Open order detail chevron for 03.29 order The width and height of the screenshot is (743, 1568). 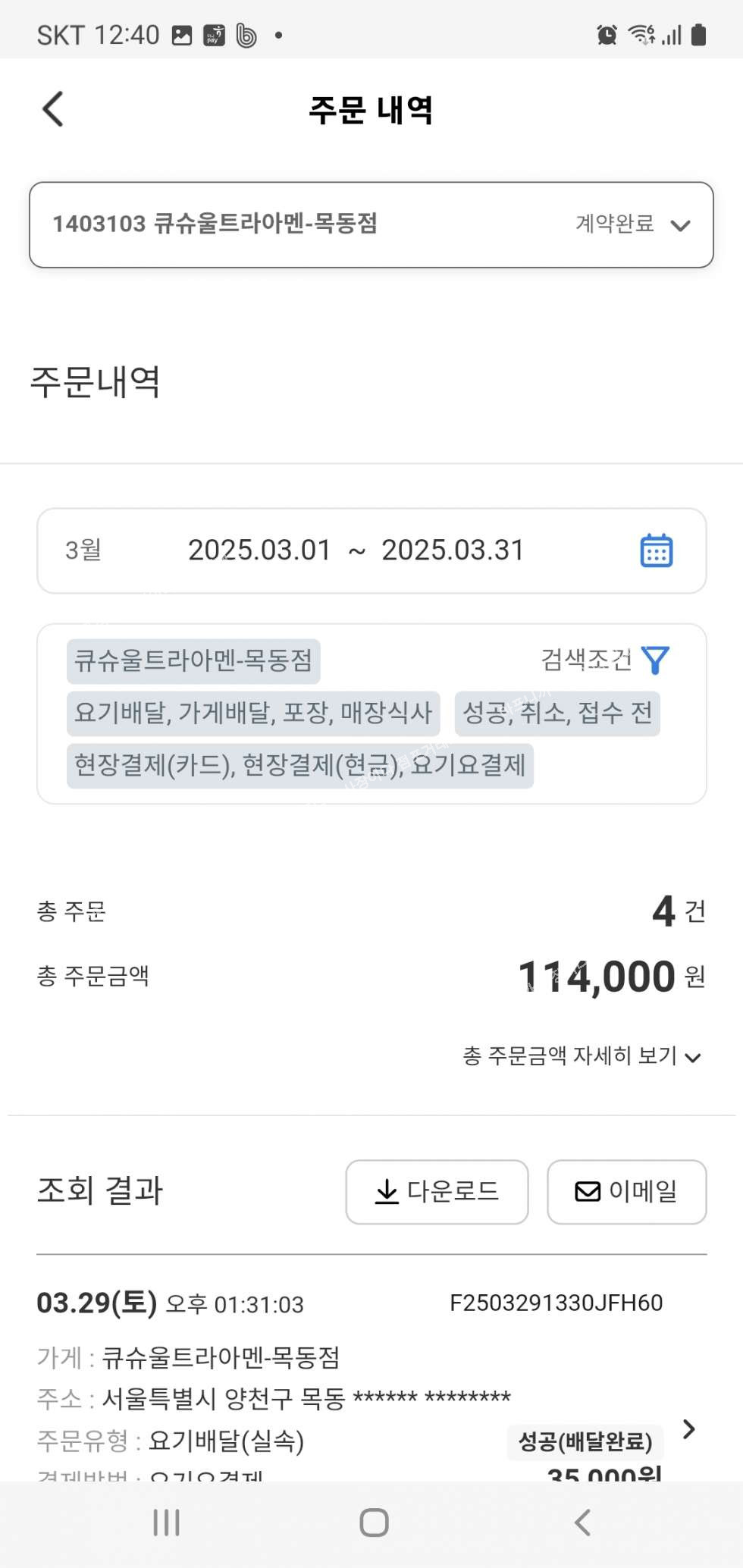[x=688, y=1428]
